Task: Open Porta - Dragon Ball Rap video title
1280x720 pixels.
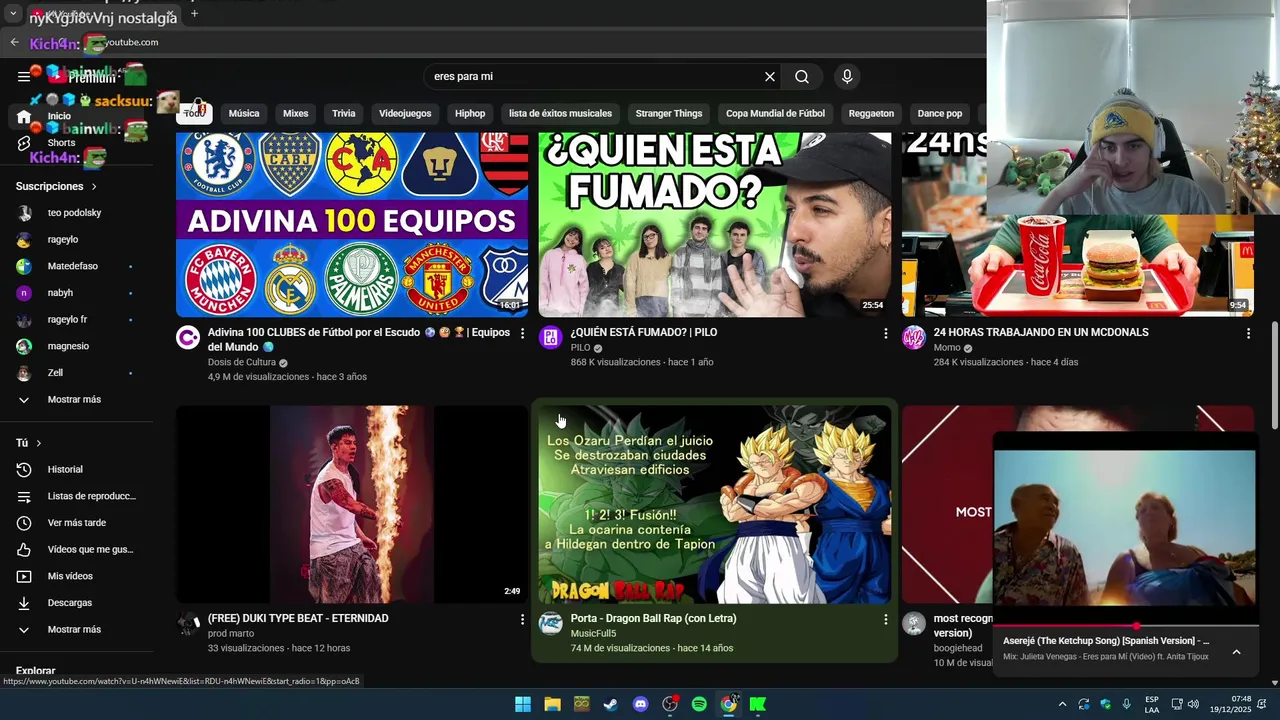Action: tap(653, 619)
